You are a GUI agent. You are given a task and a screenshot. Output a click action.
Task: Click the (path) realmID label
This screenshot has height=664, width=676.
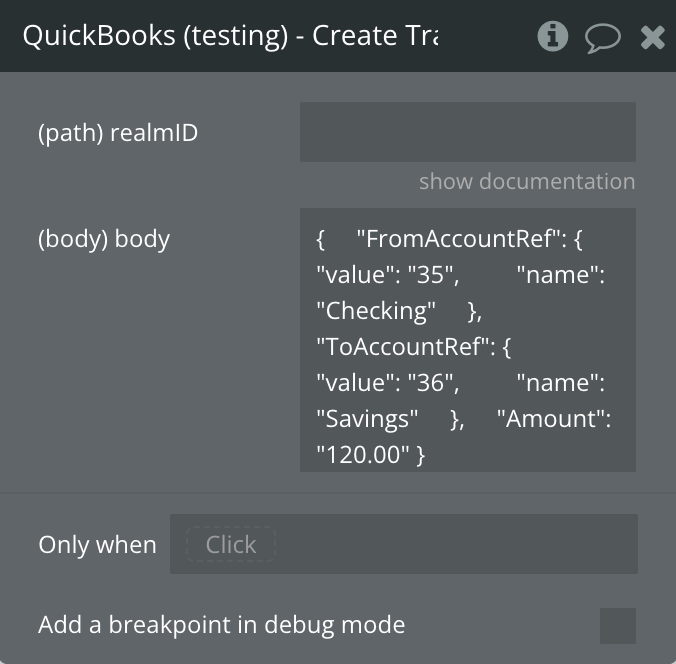point(118,132)
